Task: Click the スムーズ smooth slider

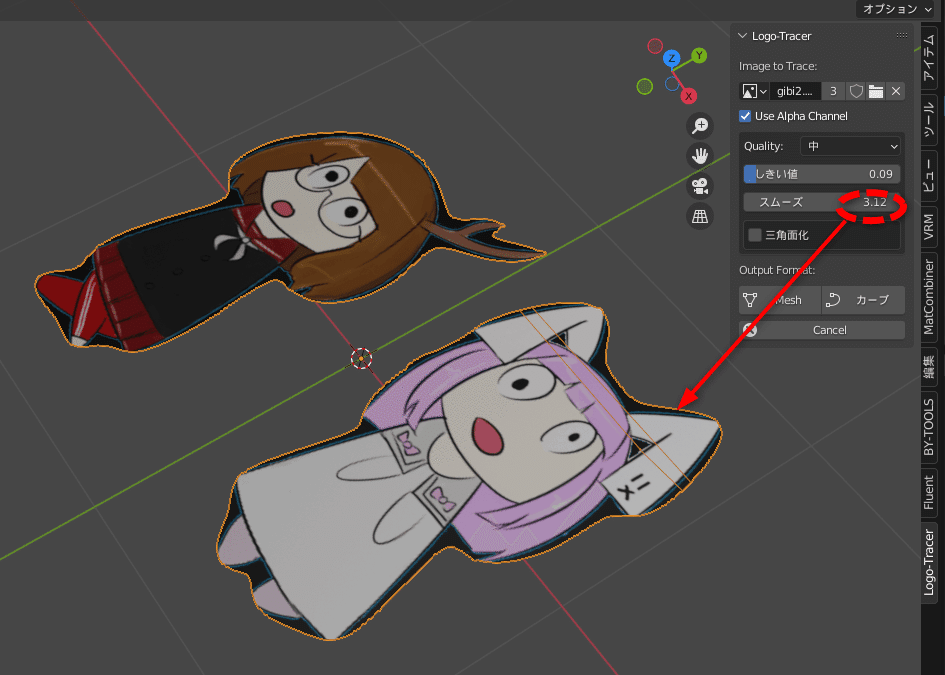Action: [822, 202]
